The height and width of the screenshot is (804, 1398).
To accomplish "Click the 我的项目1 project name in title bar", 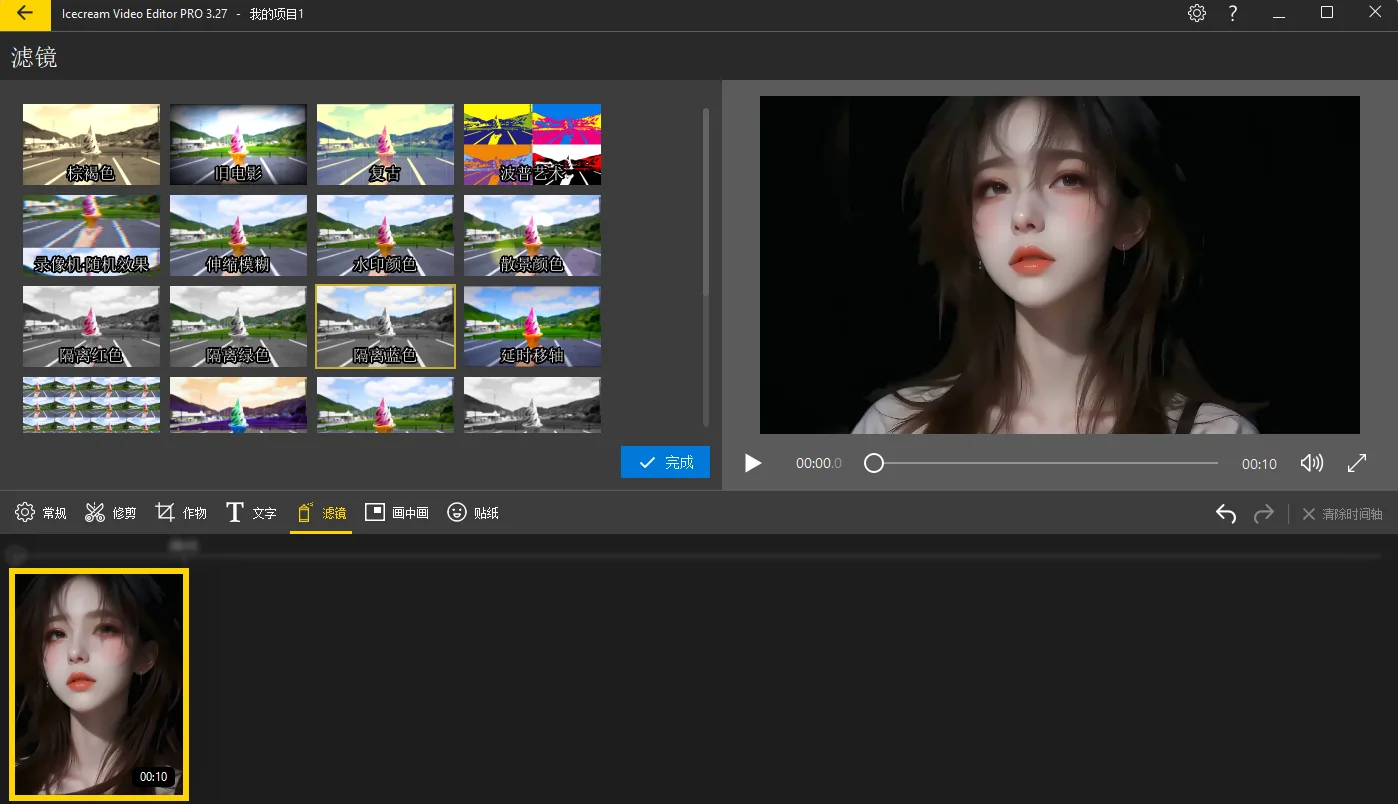I will (276, 14).
